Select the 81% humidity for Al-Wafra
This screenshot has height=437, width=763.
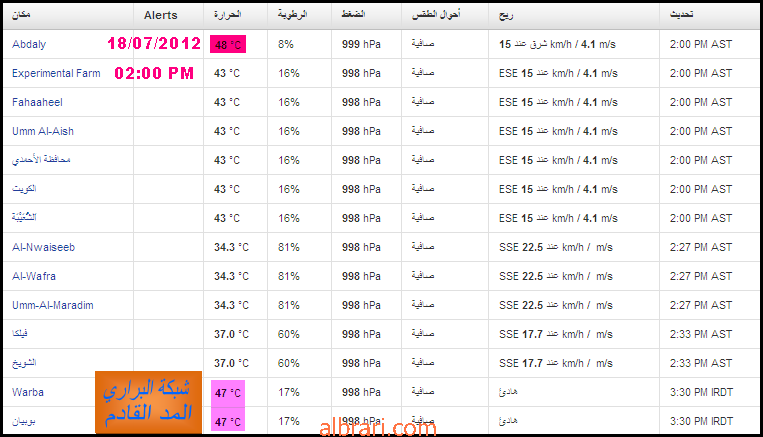tap(289, 276)
